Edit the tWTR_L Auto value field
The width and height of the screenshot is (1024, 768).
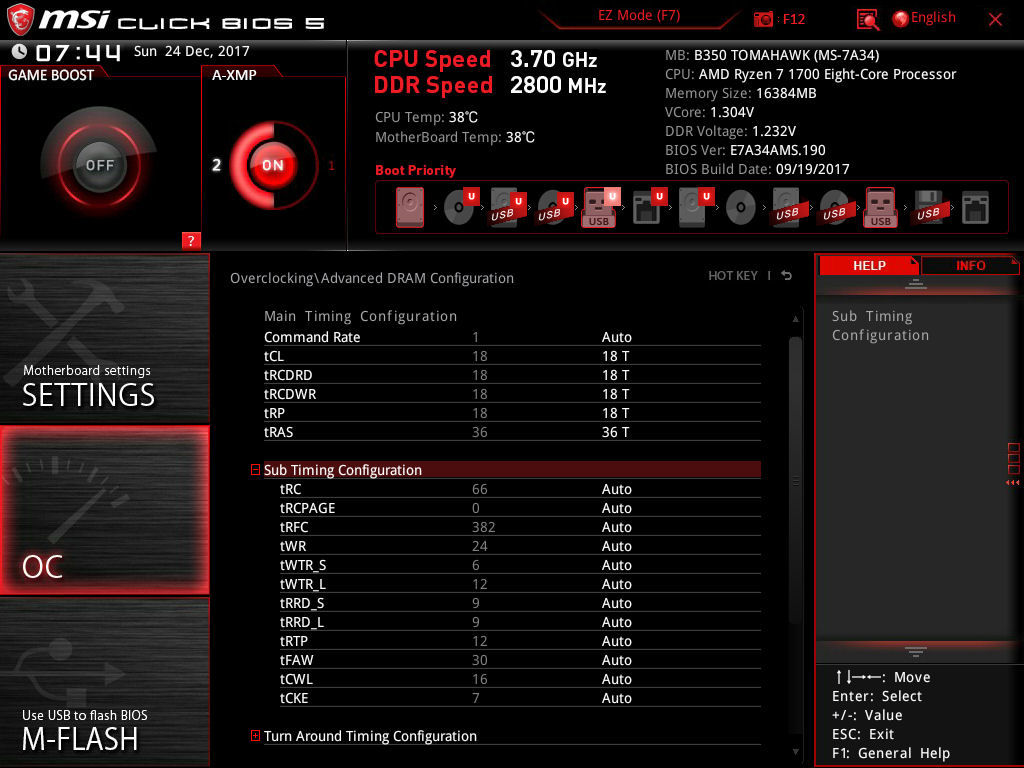tap(616, 584)
